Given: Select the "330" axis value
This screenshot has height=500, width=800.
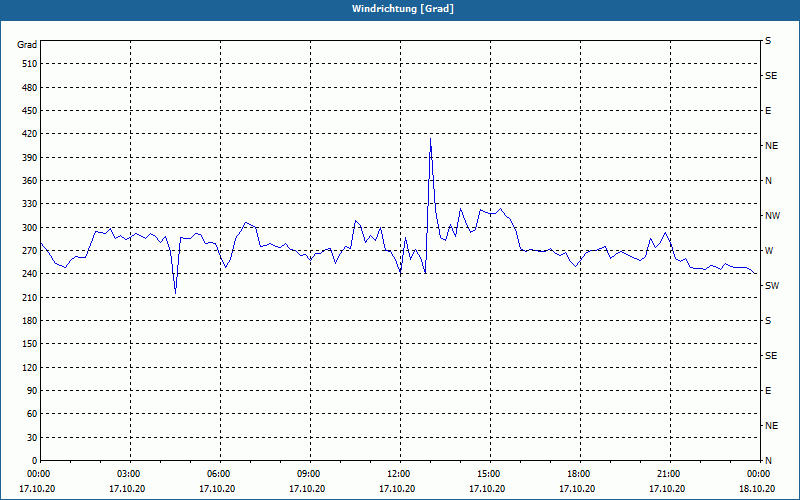Looking at the screenshot, I should [x=30, y=204].
